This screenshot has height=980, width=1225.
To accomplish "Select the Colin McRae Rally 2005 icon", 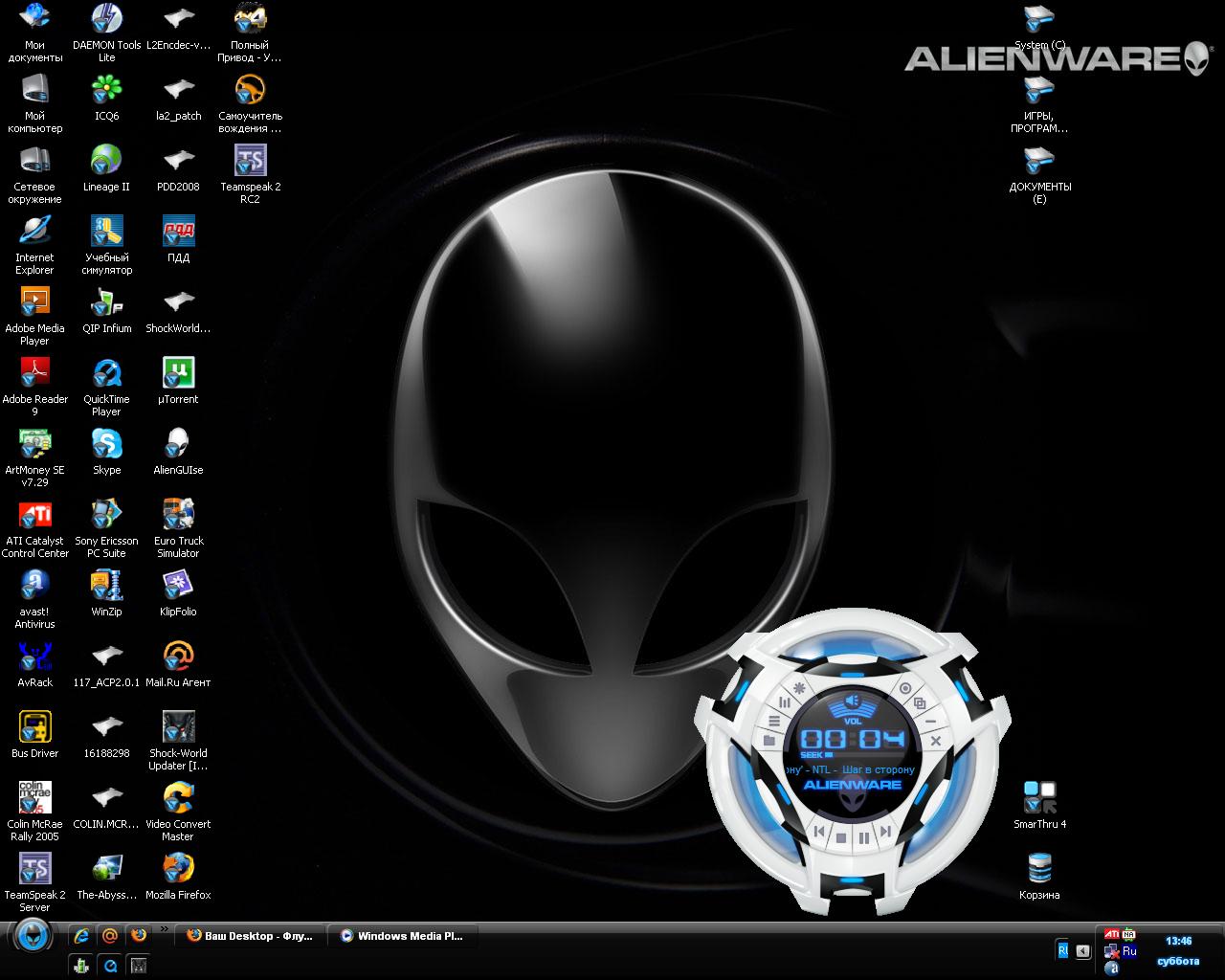I will point(35,812).
